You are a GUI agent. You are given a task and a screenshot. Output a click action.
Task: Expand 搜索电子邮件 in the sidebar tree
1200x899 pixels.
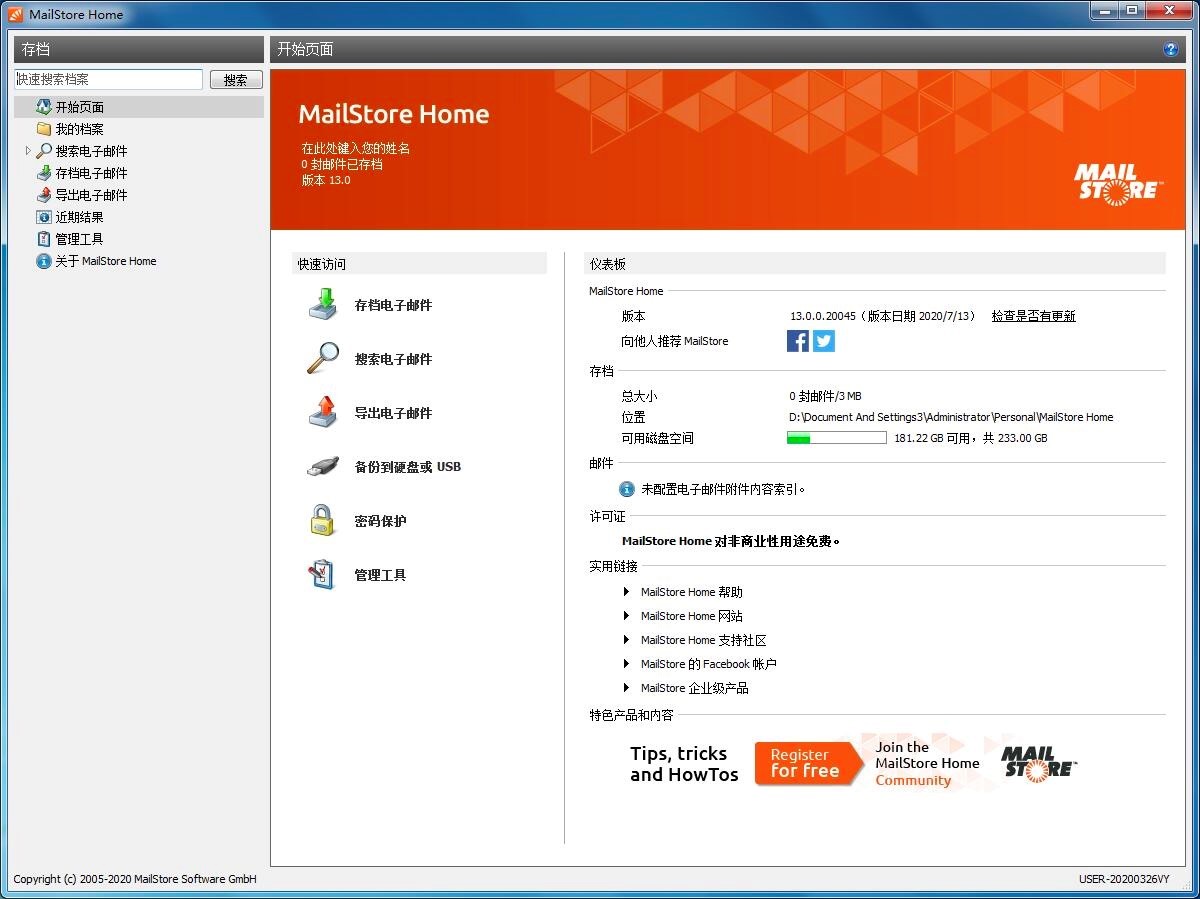[x=26, y=150]
